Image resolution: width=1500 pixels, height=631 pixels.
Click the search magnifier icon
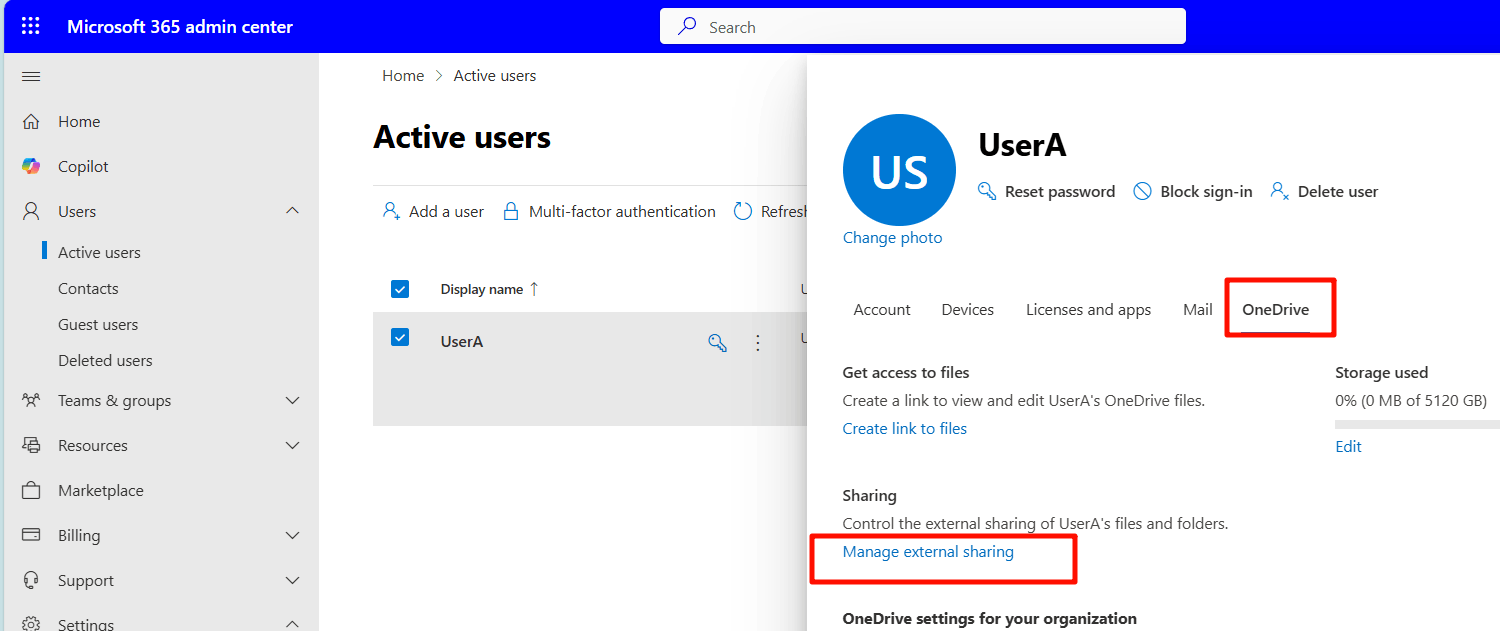pos(687,27)
